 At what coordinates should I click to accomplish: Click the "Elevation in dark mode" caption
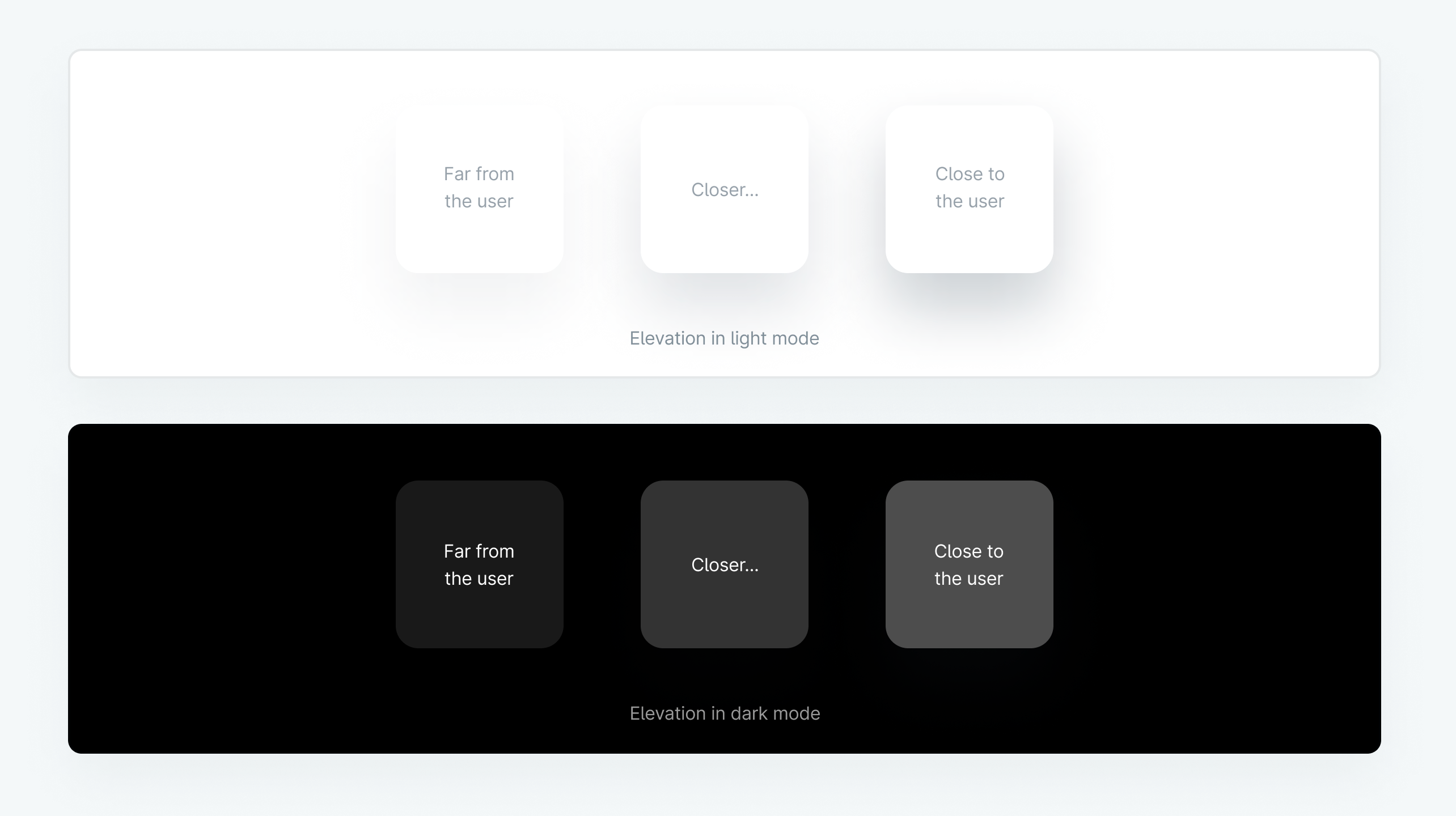click(725, 713)
